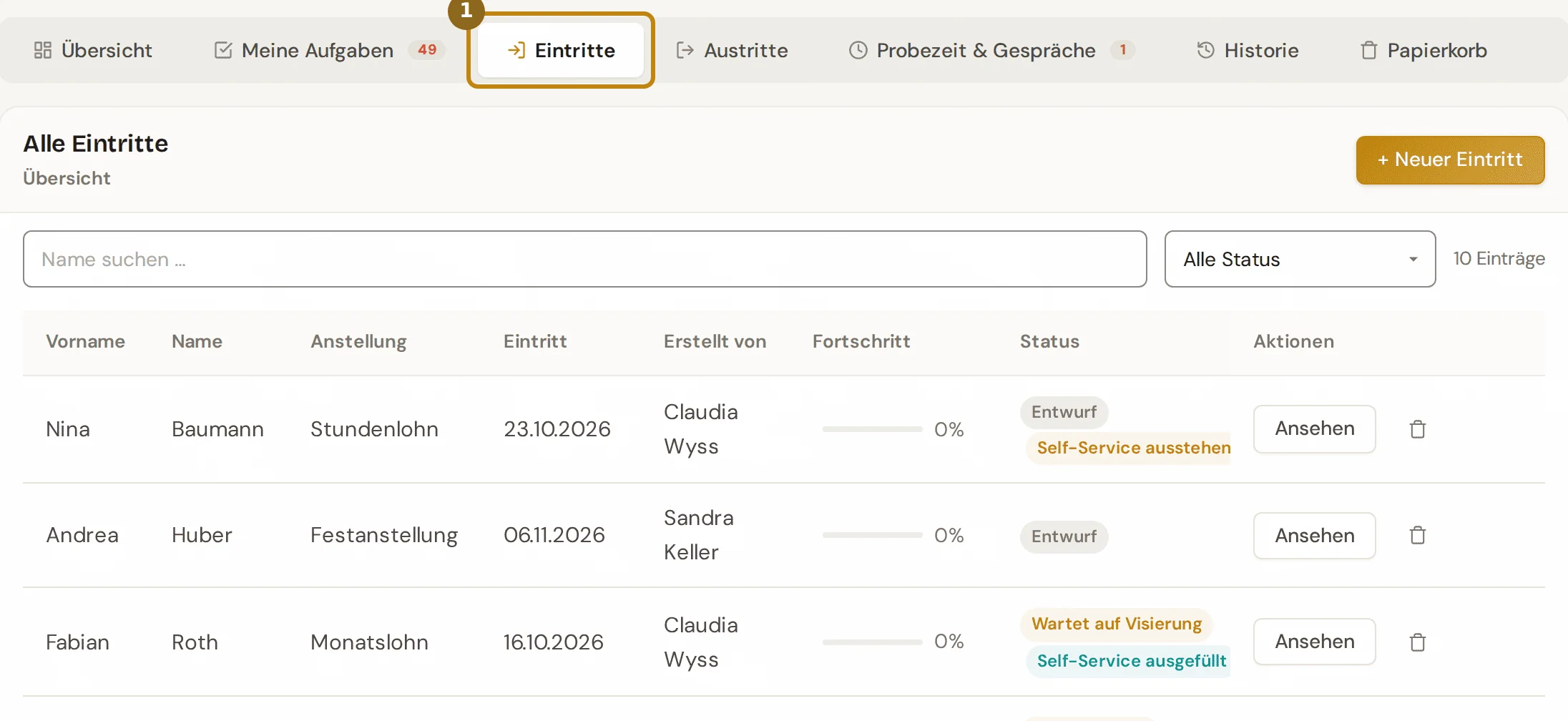Viewport: 1568px width, 721px height.
Task: Click the 10 Einträge count label
Action: (x=1499, y=259)
